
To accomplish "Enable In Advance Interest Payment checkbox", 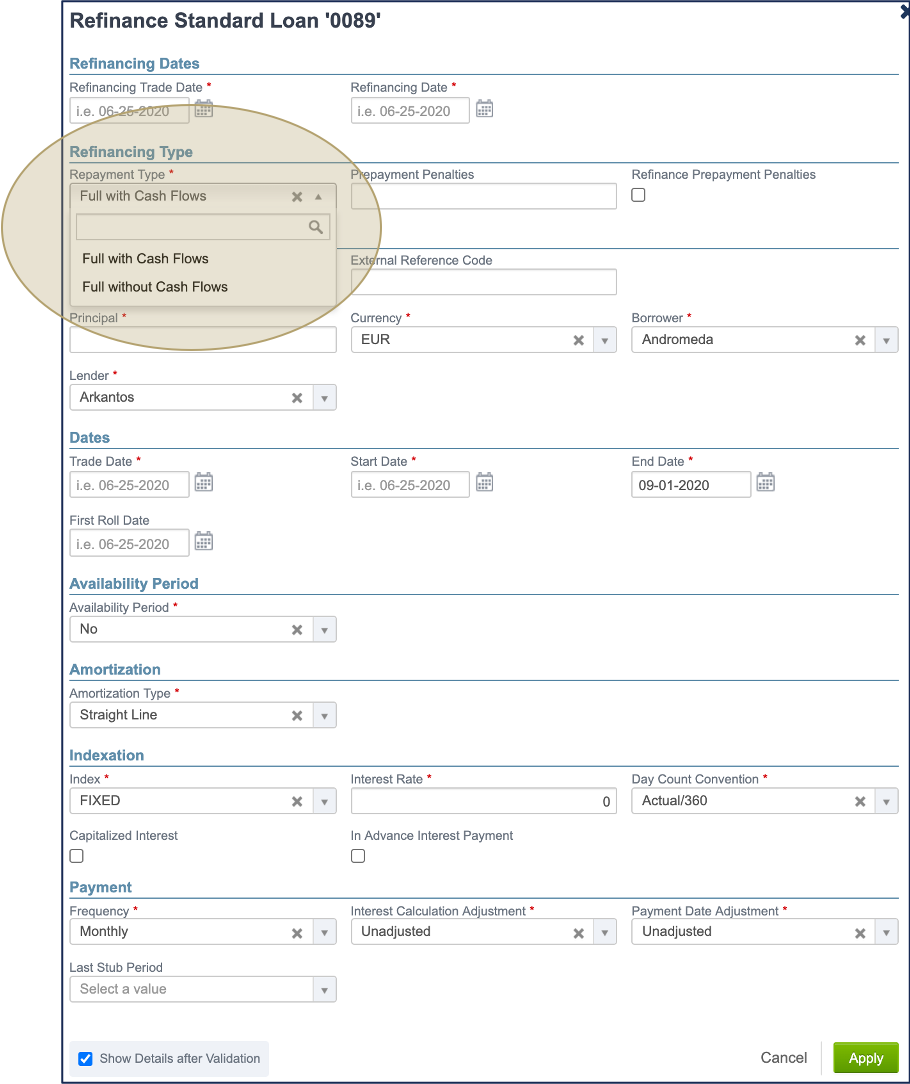I will tap(358, 856).
